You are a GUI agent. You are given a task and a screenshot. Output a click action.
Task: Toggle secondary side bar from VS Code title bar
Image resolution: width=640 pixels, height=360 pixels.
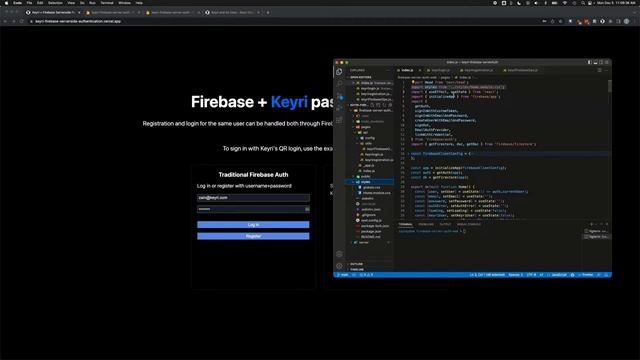pos(601,62)
